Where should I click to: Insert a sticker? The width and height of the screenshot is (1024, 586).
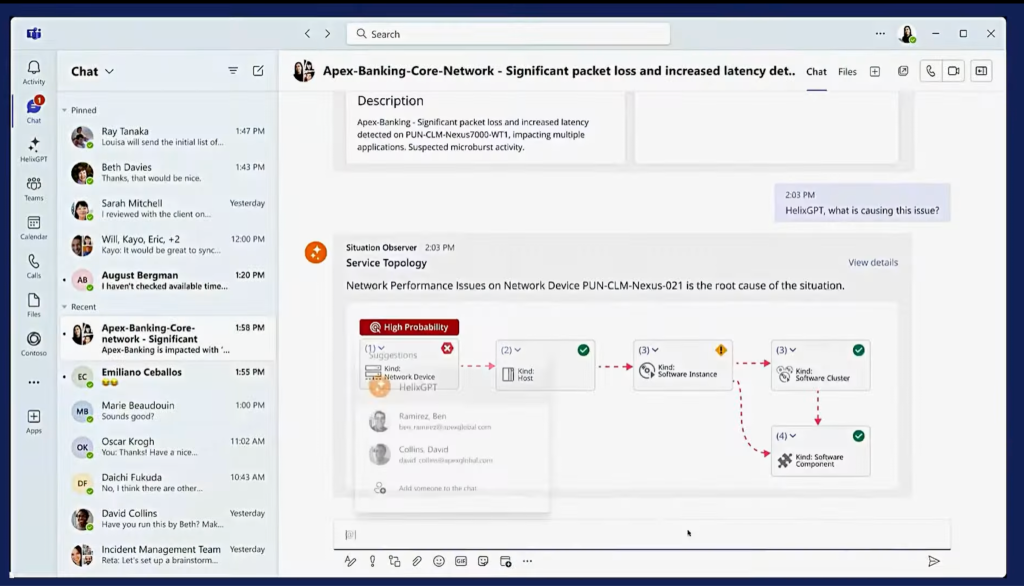point(483,561)
